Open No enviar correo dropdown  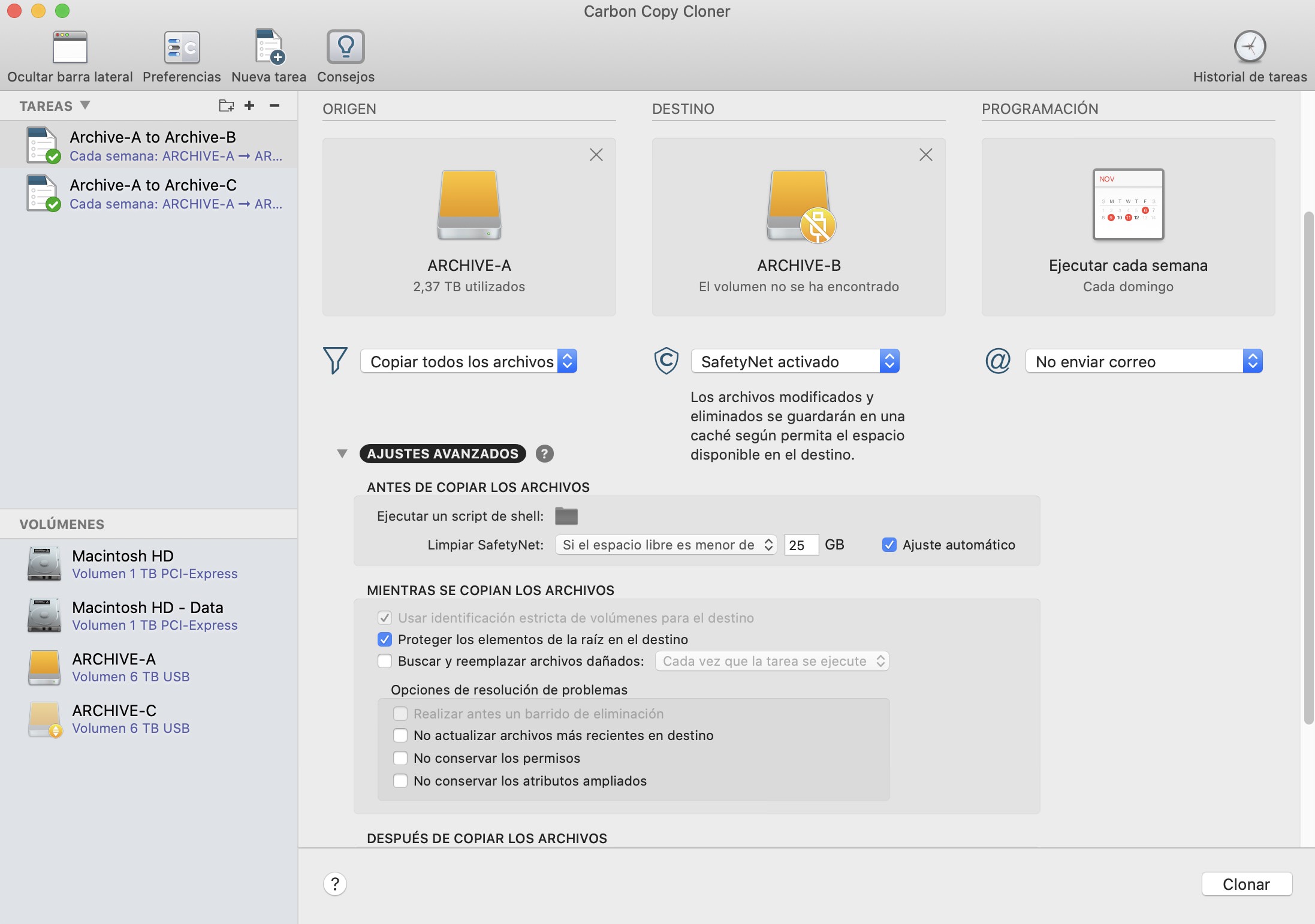[1144, 361]
